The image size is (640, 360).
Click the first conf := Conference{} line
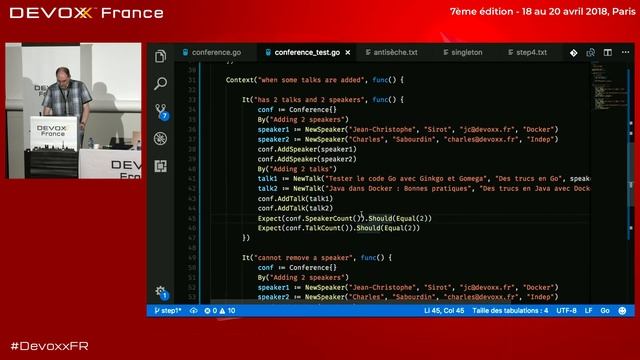297,110
